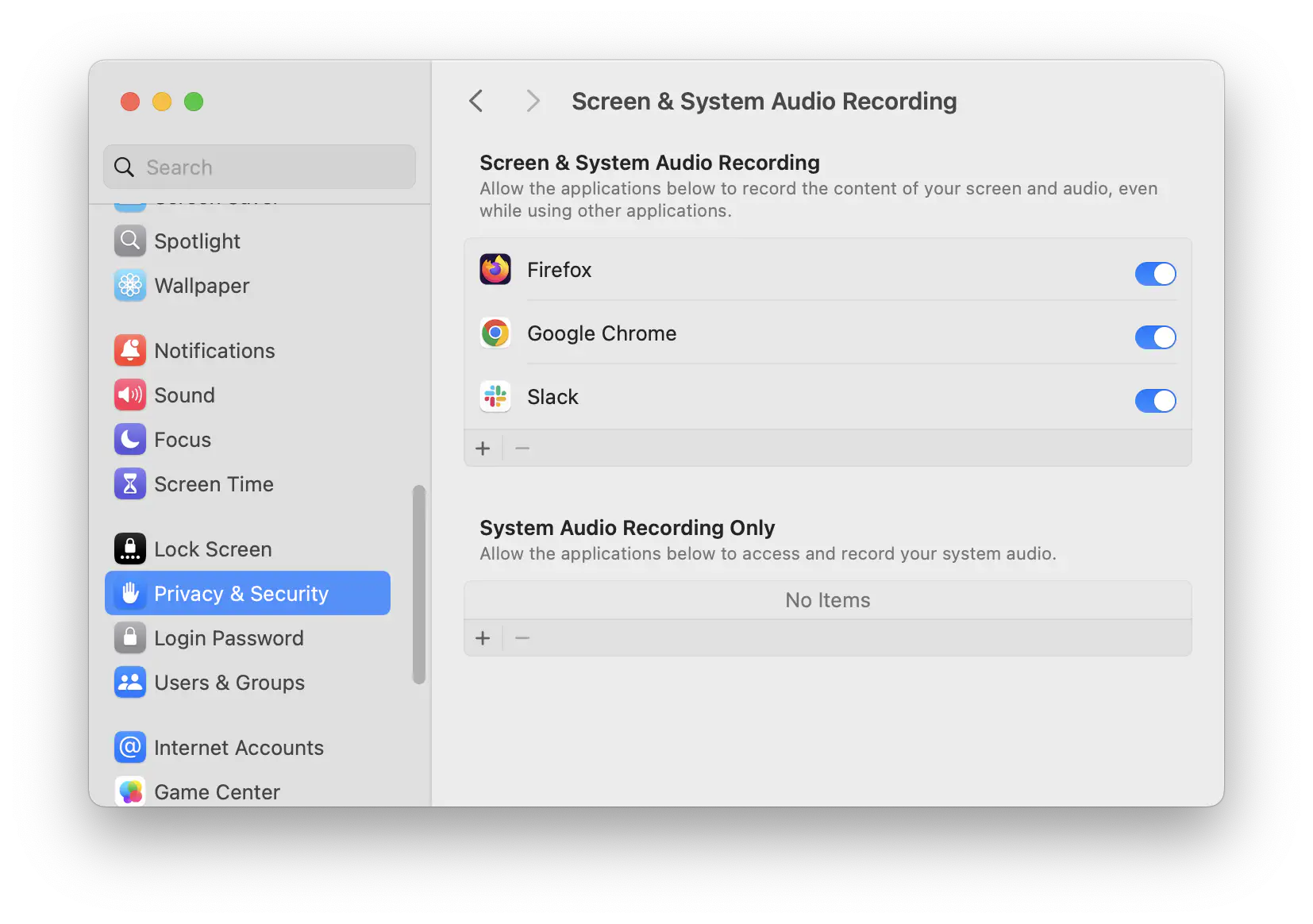Click the Lock Screen icon
The height and width of the screenshot is (924, 1313).
point(130,549)
